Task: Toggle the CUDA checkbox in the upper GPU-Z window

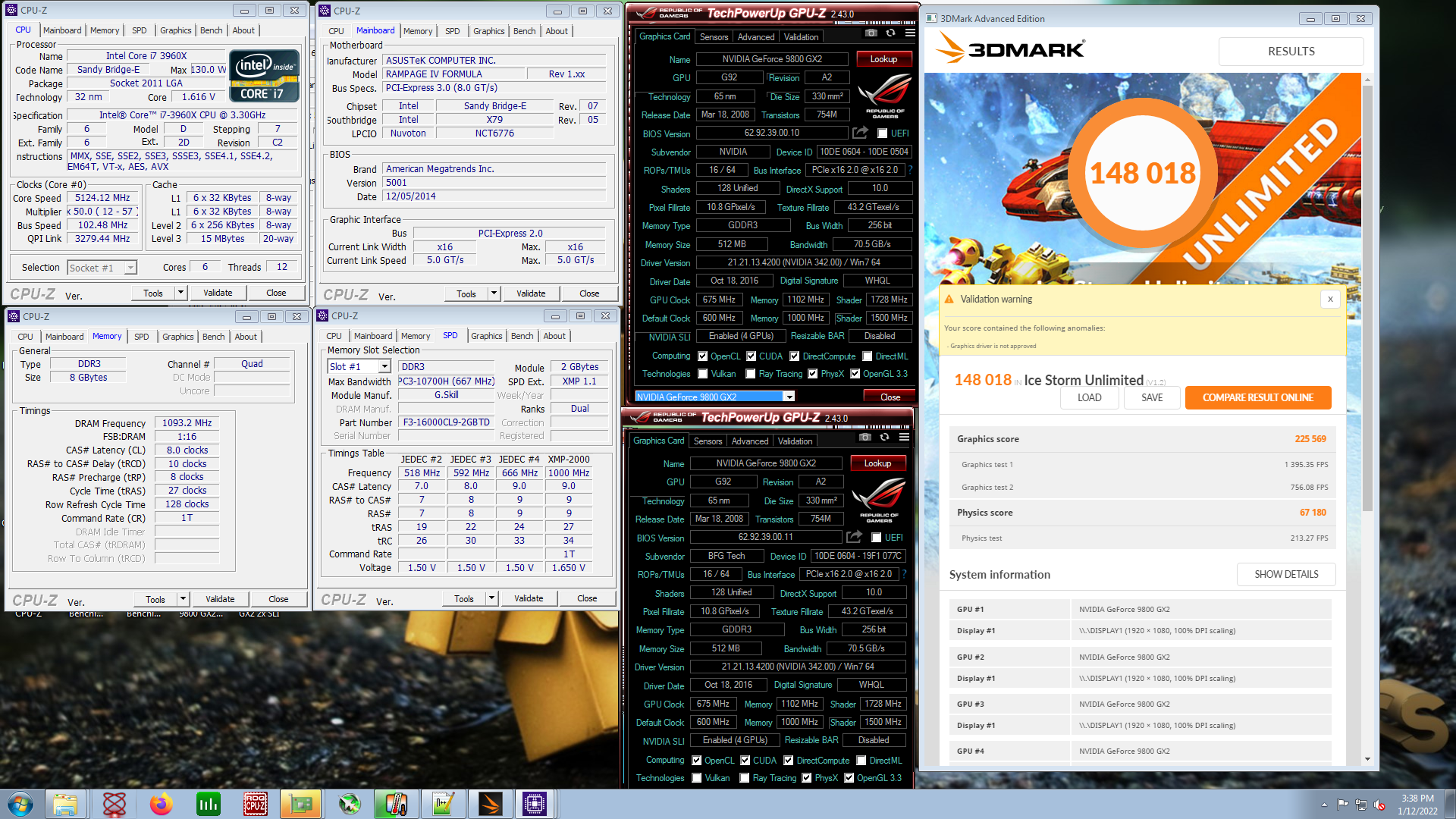Action: [752, 356]
